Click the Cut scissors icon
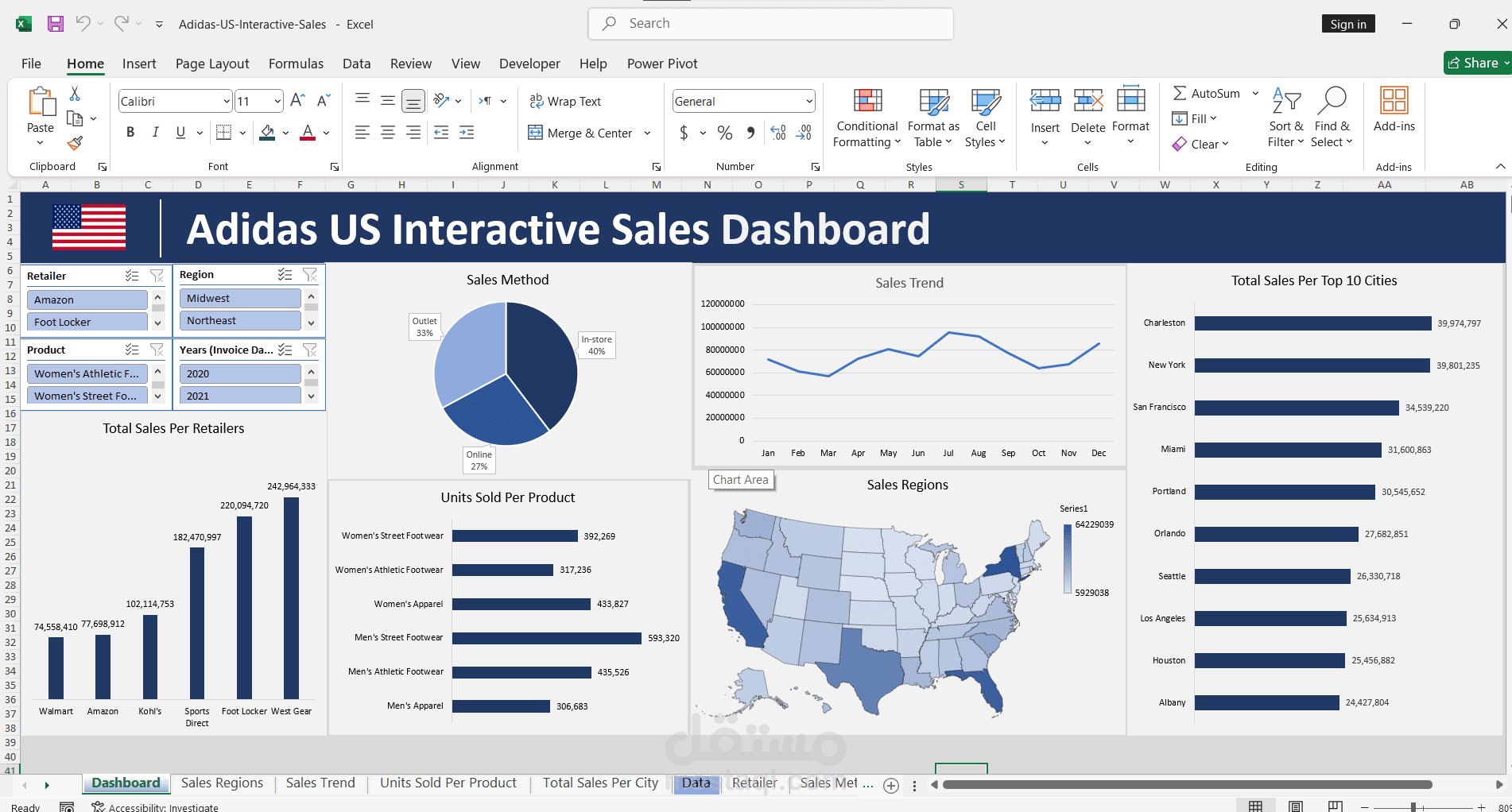 click(x=75, y=94)
